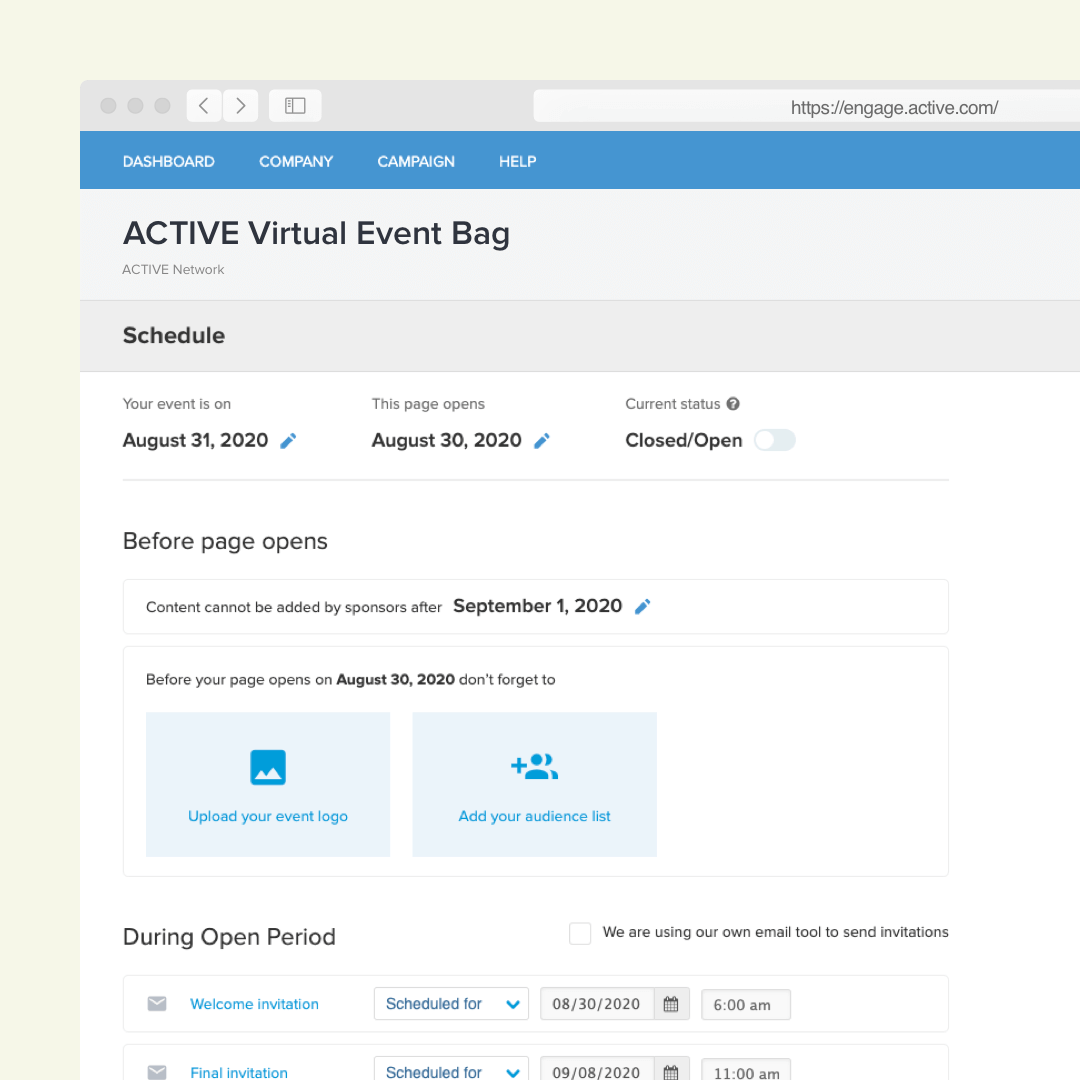This screenshot has width=1080, height=1080.
Task: Toggle the Closed/Open status switch
Action: click(x=774, y=440)
